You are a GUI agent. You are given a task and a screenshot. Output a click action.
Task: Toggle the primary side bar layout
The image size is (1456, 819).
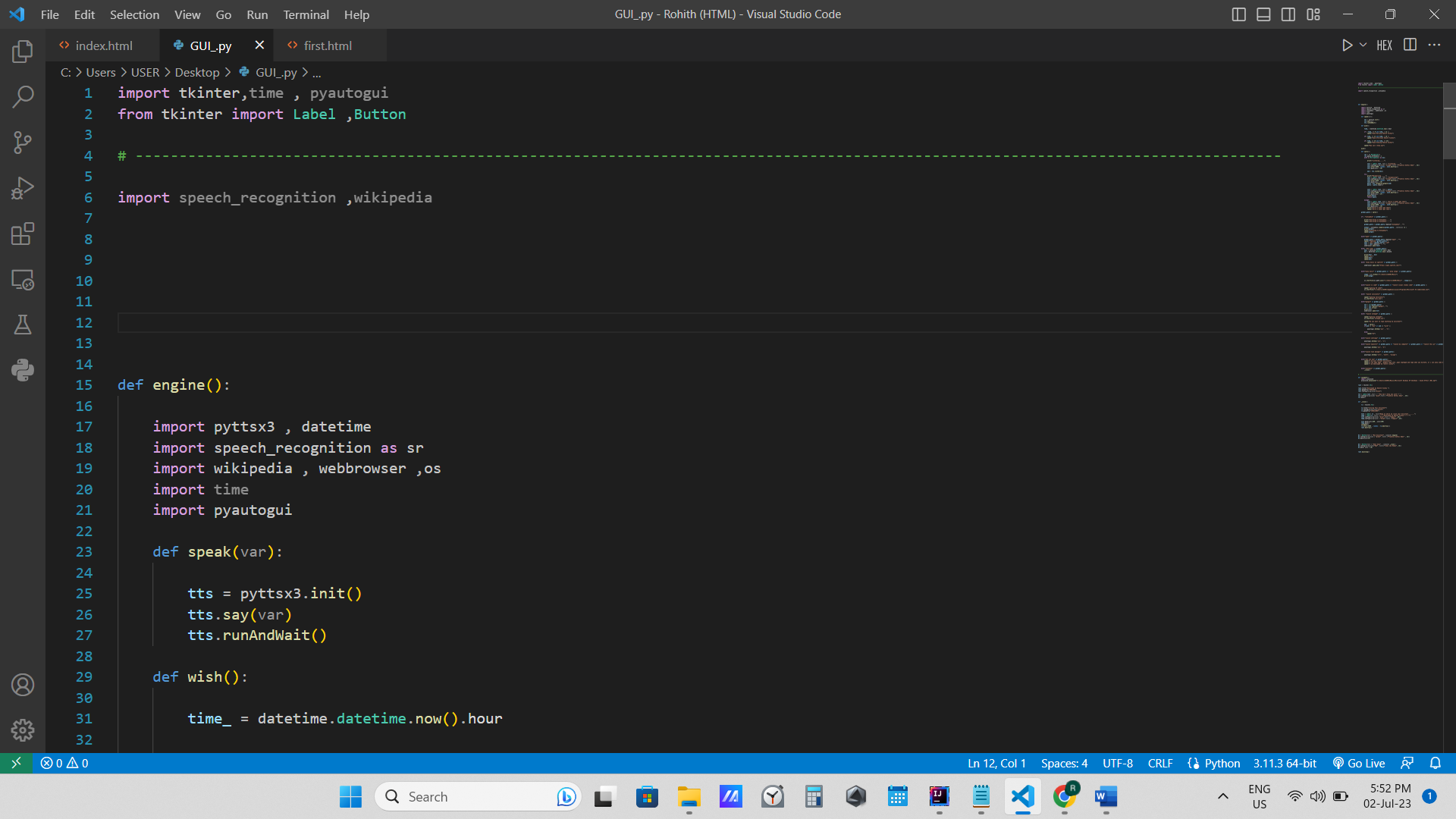click(x=1238, y=14)
